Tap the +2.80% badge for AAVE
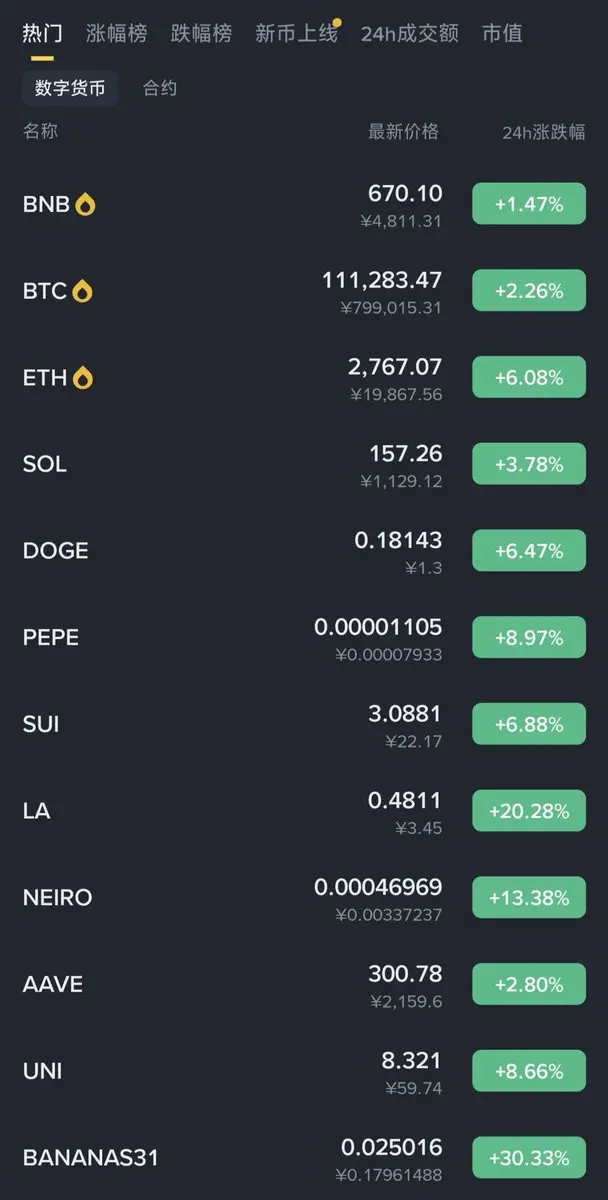Screen dimensions: 608x1200 coord(529,984)
